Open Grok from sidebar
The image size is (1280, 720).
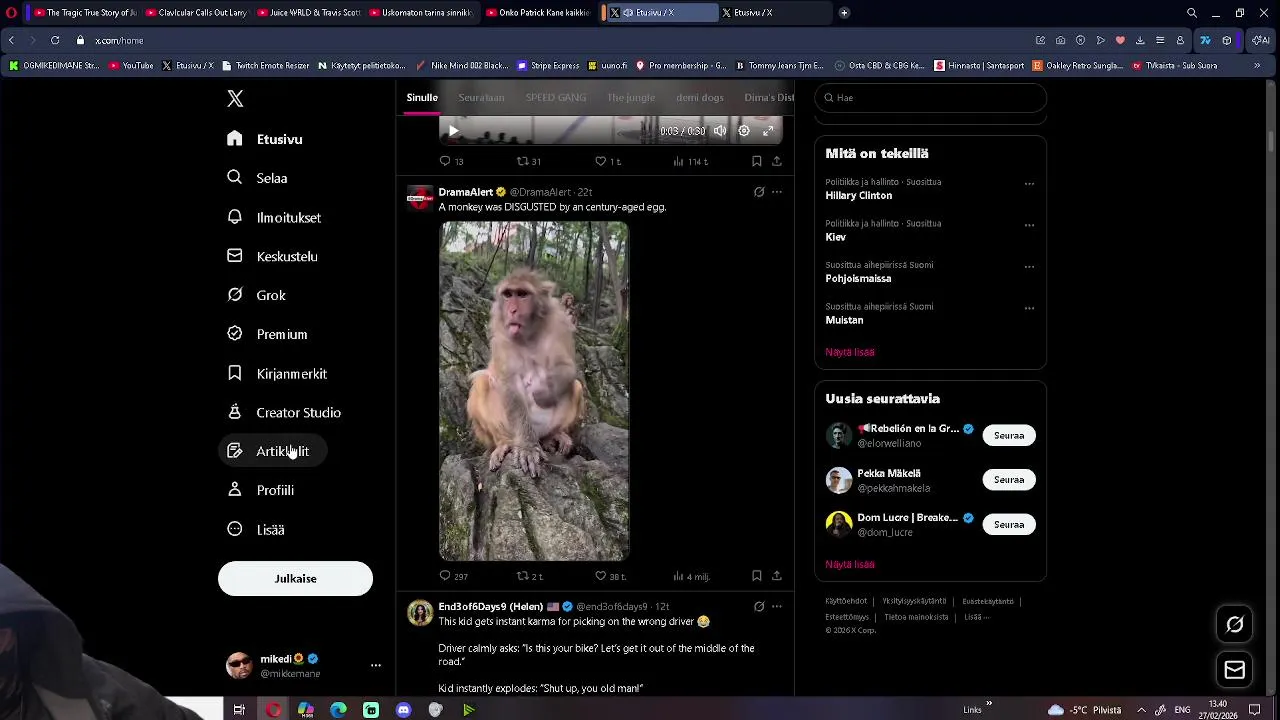[257, 295]
